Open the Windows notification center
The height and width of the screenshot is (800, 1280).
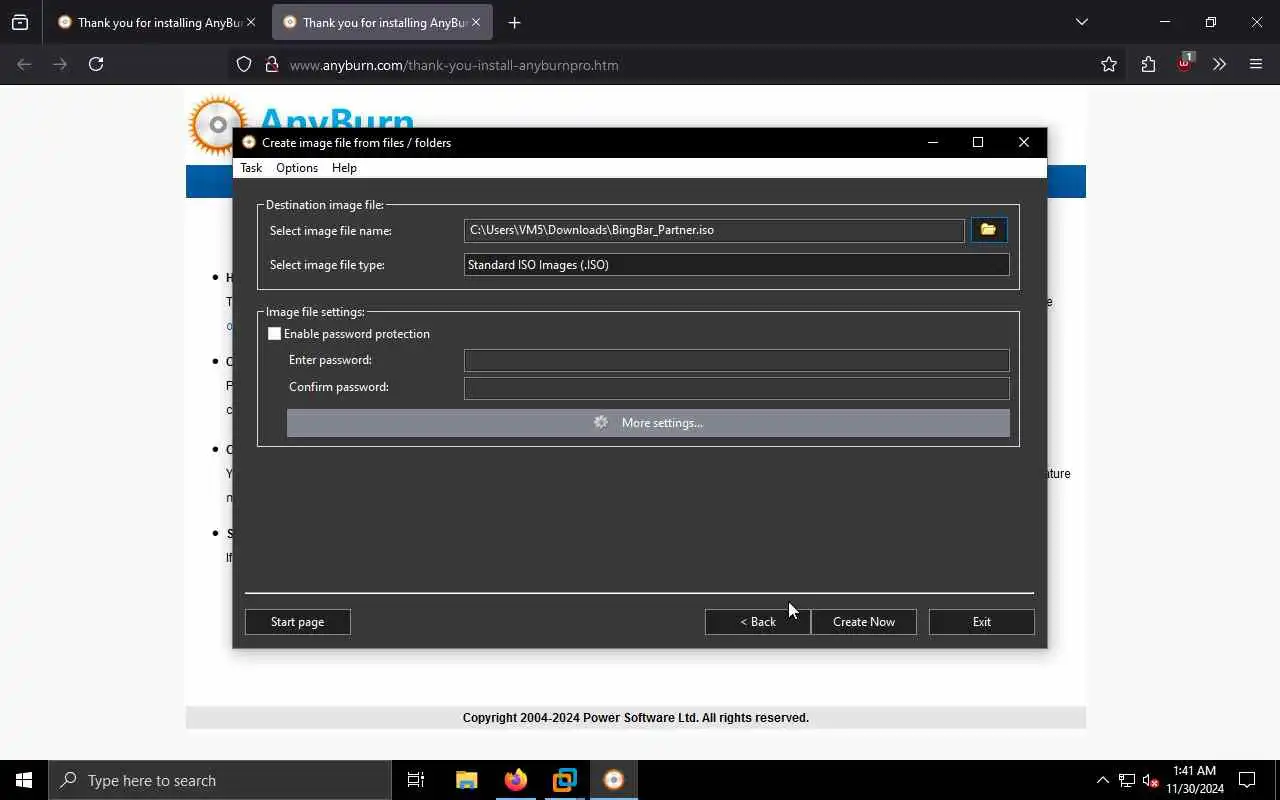point(1248,780)
